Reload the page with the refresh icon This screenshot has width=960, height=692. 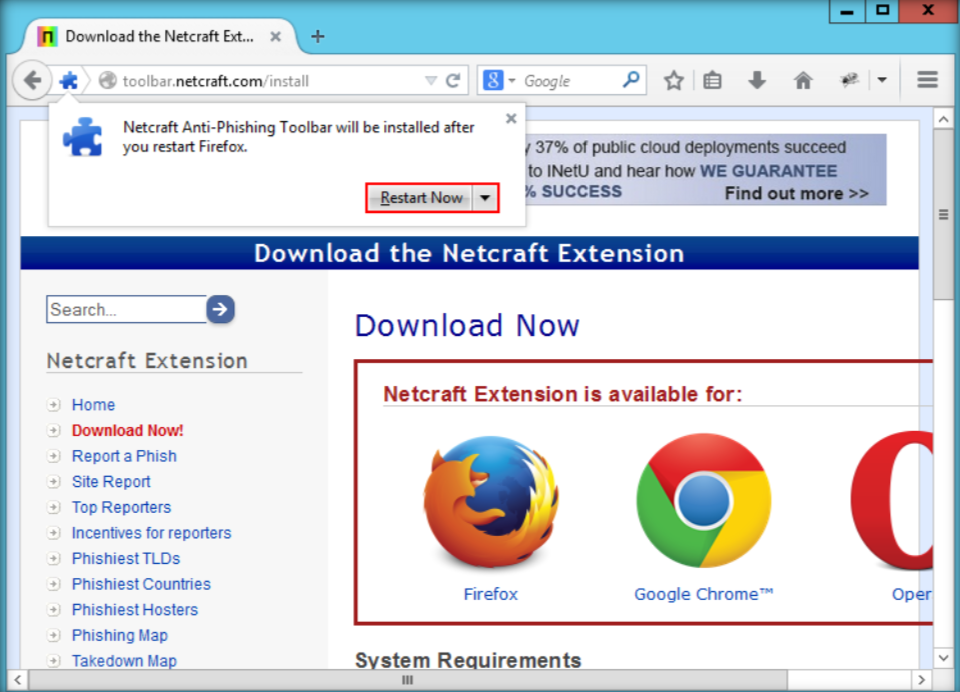[x=453, y=81]
